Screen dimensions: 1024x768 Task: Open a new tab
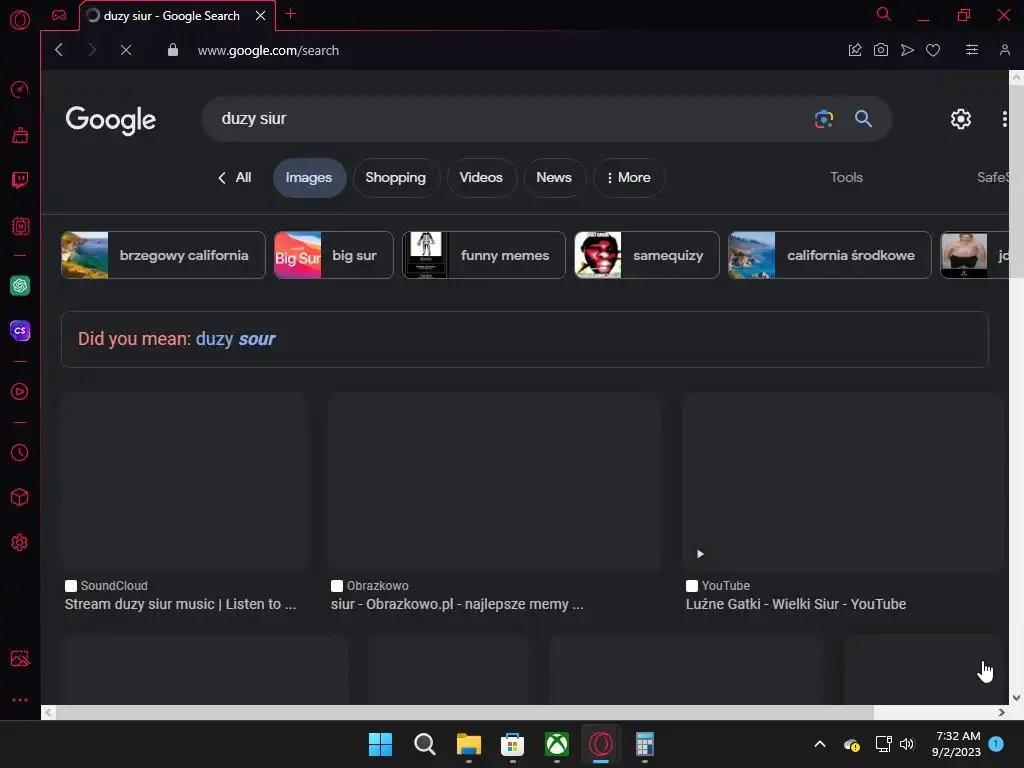coord(291,14)
